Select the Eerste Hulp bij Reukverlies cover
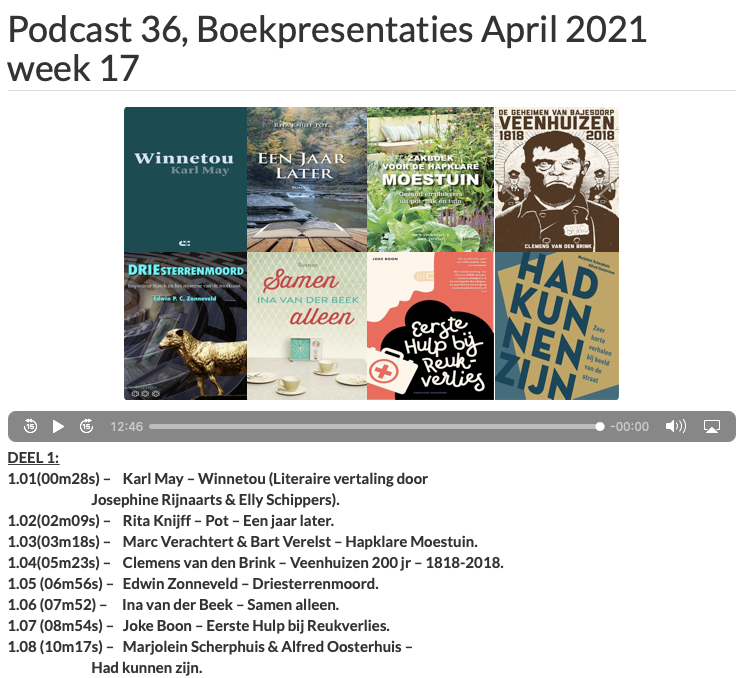This screenshot has width=739, height=678. click(x=430, y=326)
